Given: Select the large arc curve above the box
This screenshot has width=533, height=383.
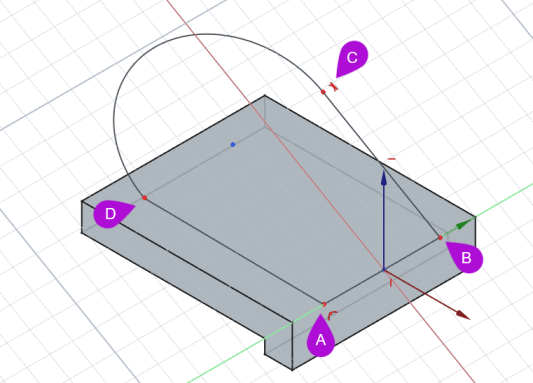Looking at the screenshot, I should (x=205, y=34).
